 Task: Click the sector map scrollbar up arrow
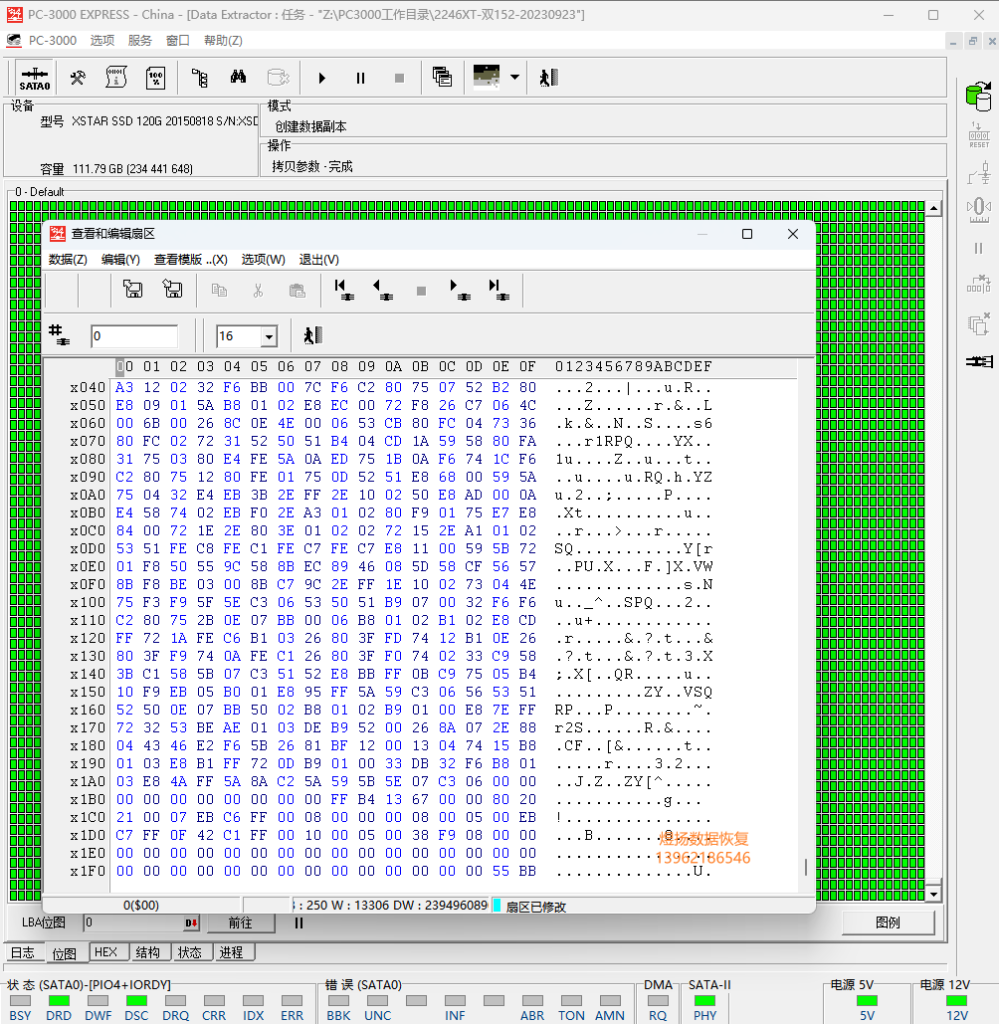pyautogui.click(x=934, y=208)
